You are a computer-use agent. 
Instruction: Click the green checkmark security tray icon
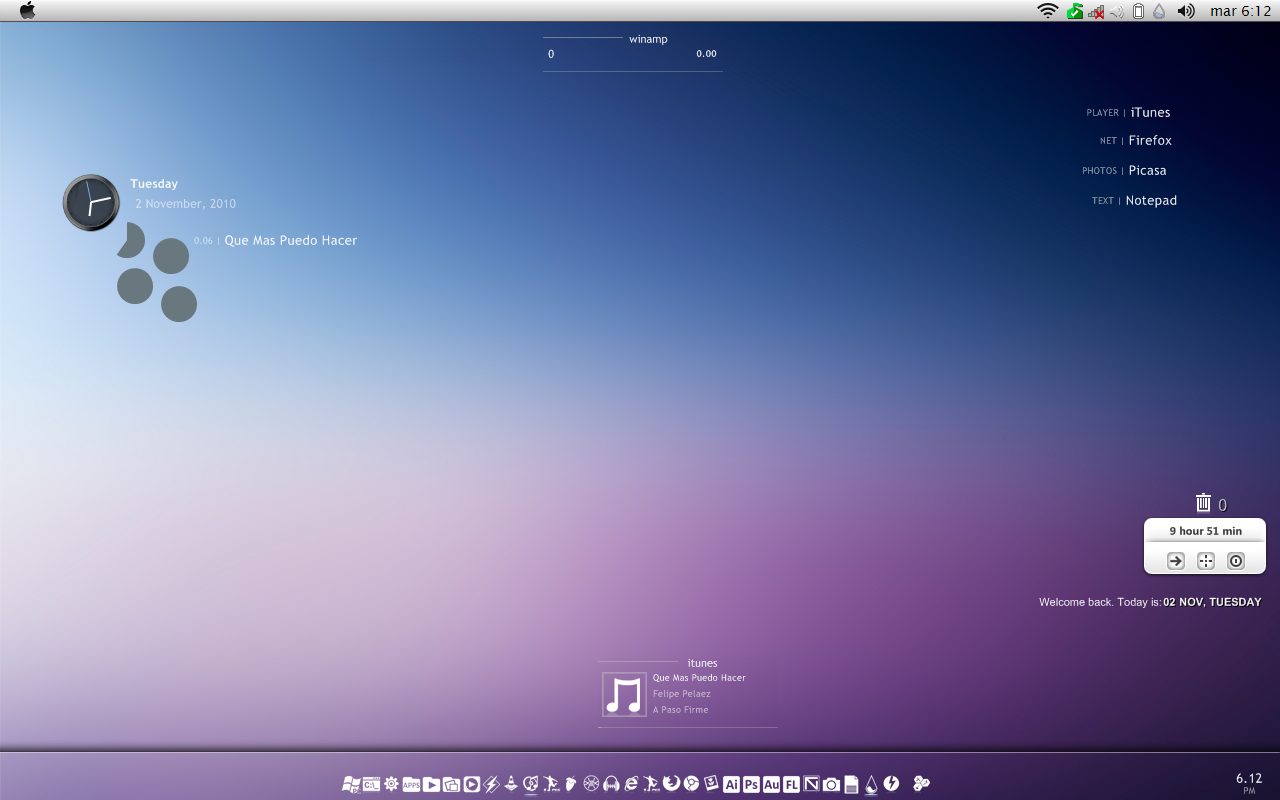click(1075, 11)
